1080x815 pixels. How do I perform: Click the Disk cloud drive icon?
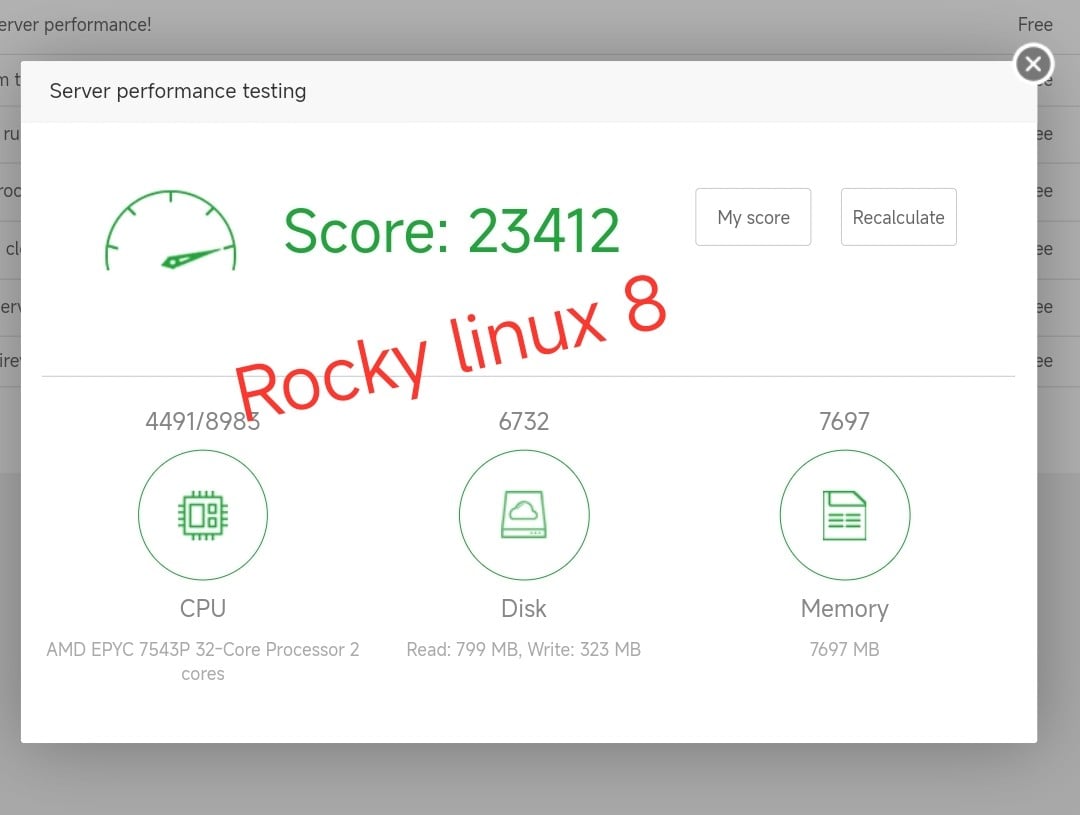click(524, 515)
